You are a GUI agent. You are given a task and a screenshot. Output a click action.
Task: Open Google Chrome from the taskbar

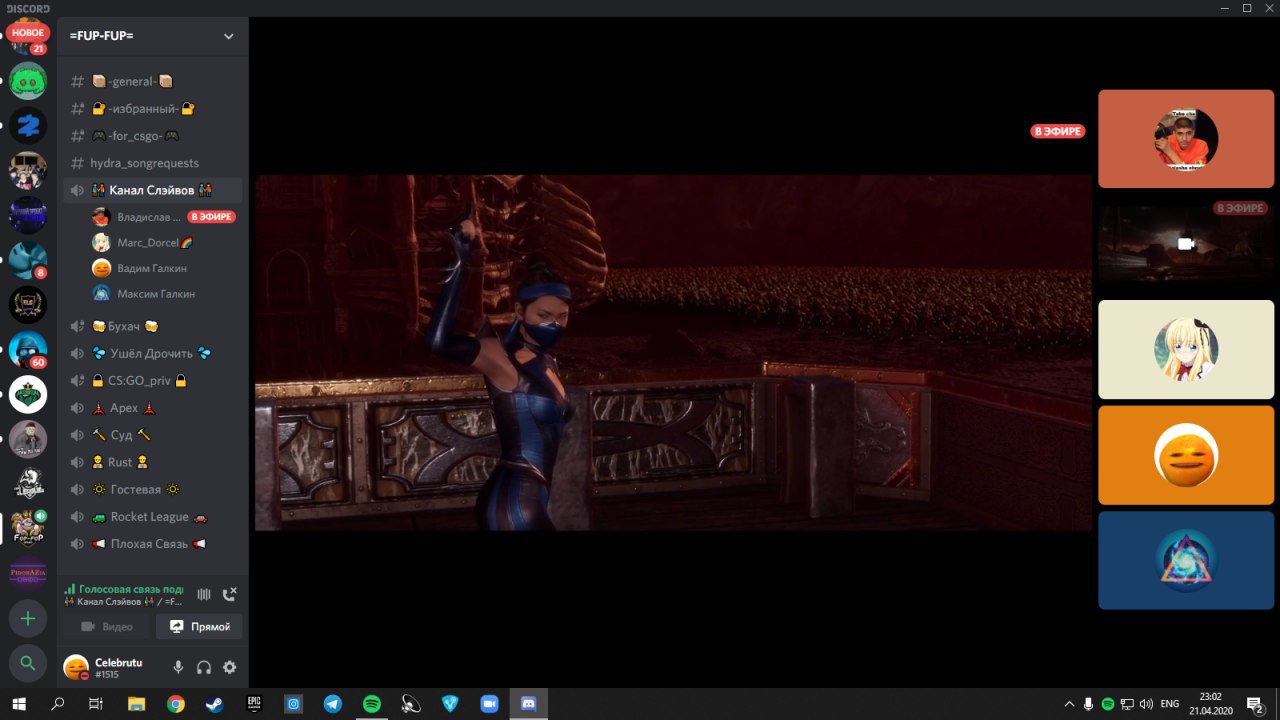pyautogui.click(x=176, y=704)
